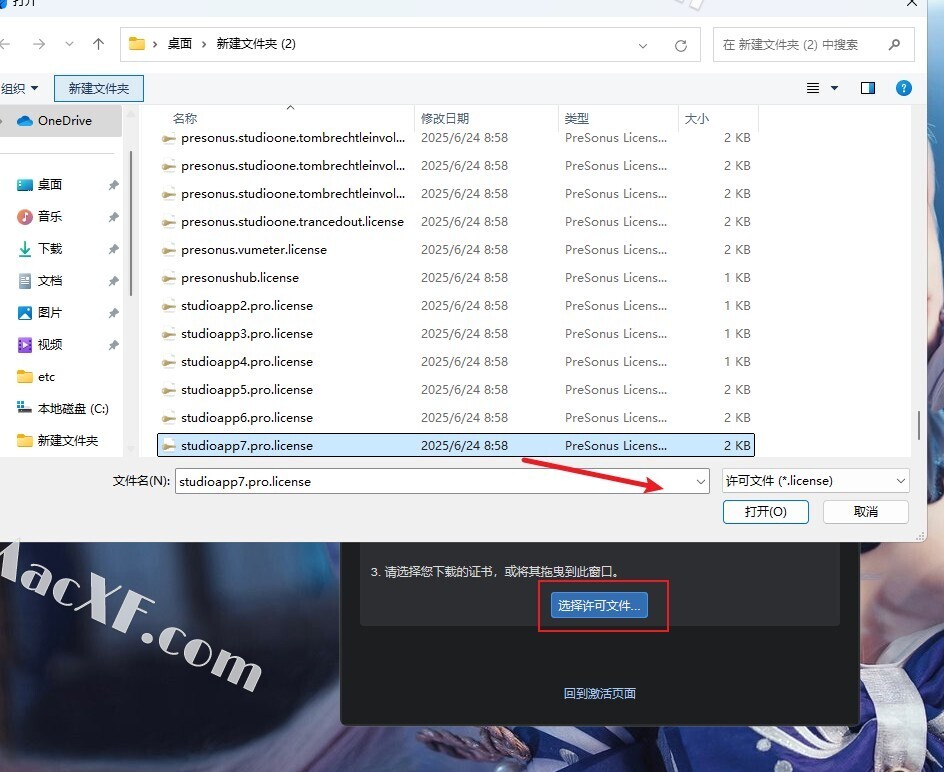Open the address bar history dropdown
Screen dimensions: 944x772
click(x=643, y=45)
